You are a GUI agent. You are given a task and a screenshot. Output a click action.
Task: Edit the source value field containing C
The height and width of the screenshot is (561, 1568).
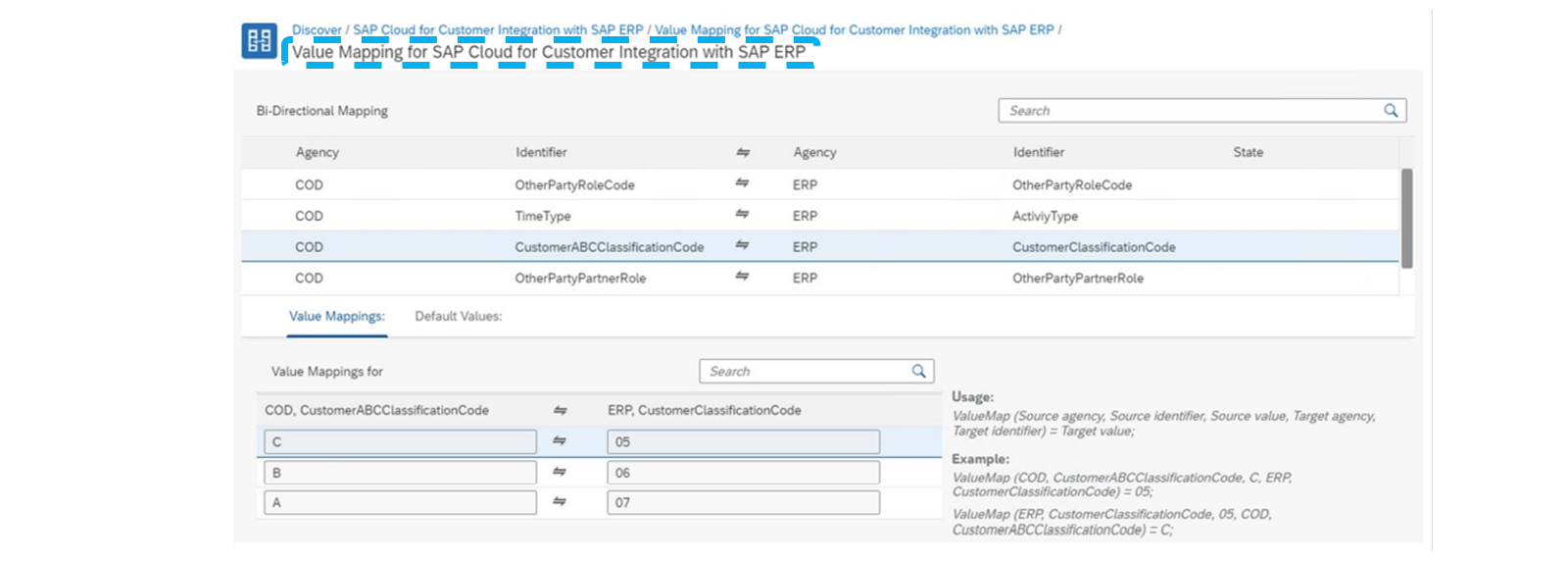point(400,441)
